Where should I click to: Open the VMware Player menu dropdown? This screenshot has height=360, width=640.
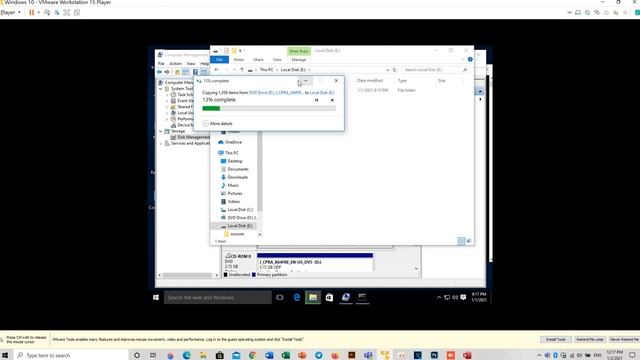(10, 13)
